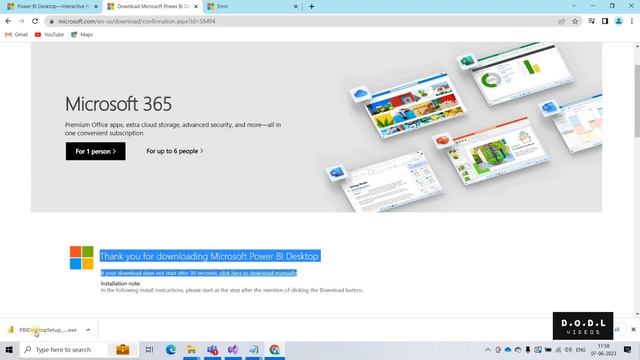The height and width of the screenshot is (360, 640).
Task: Show hidden system tray icons
Action: click(x=488, y=350)
